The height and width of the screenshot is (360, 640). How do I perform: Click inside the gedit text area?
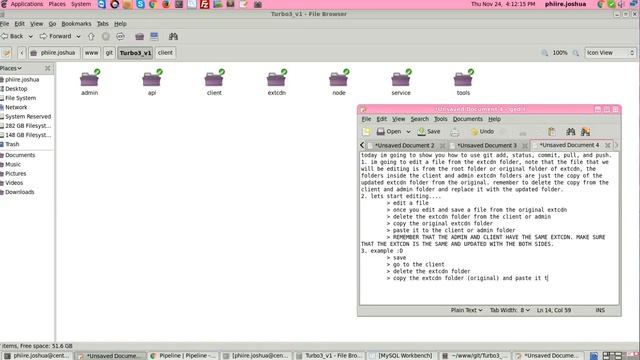489,228
